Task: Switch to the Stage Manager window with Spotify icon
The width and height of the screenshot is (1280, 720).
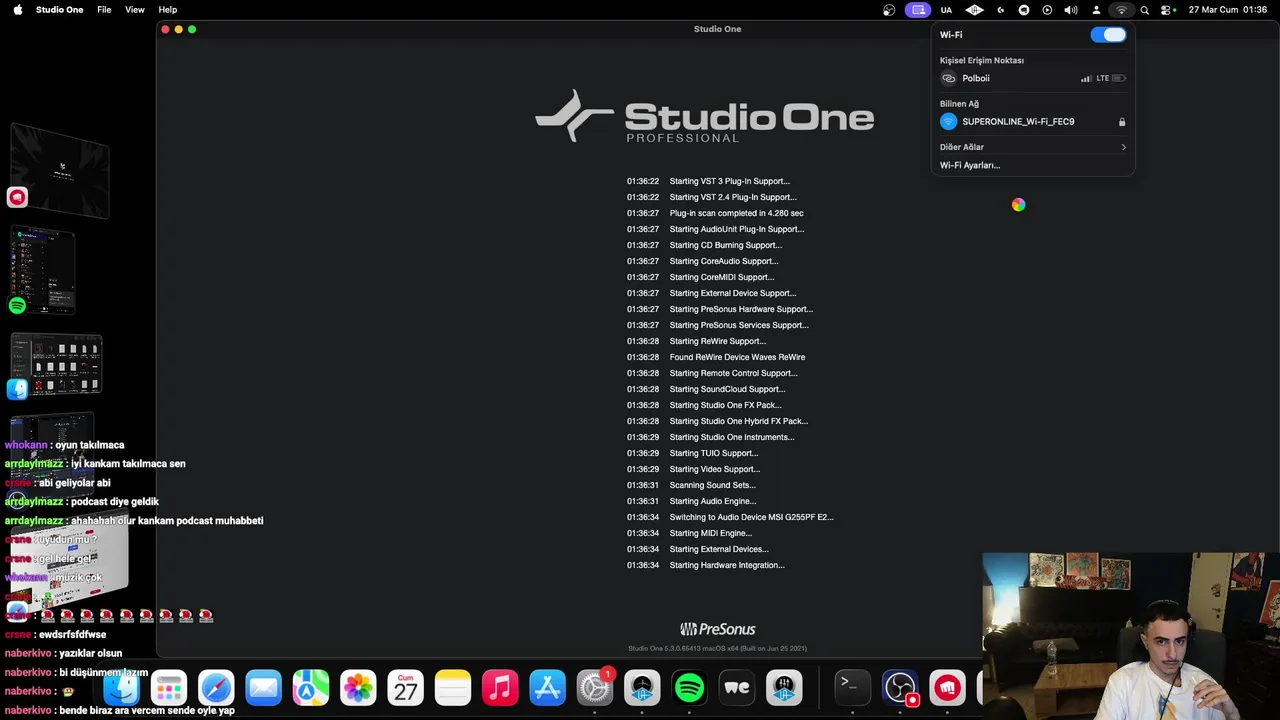Action: point(42,270)
